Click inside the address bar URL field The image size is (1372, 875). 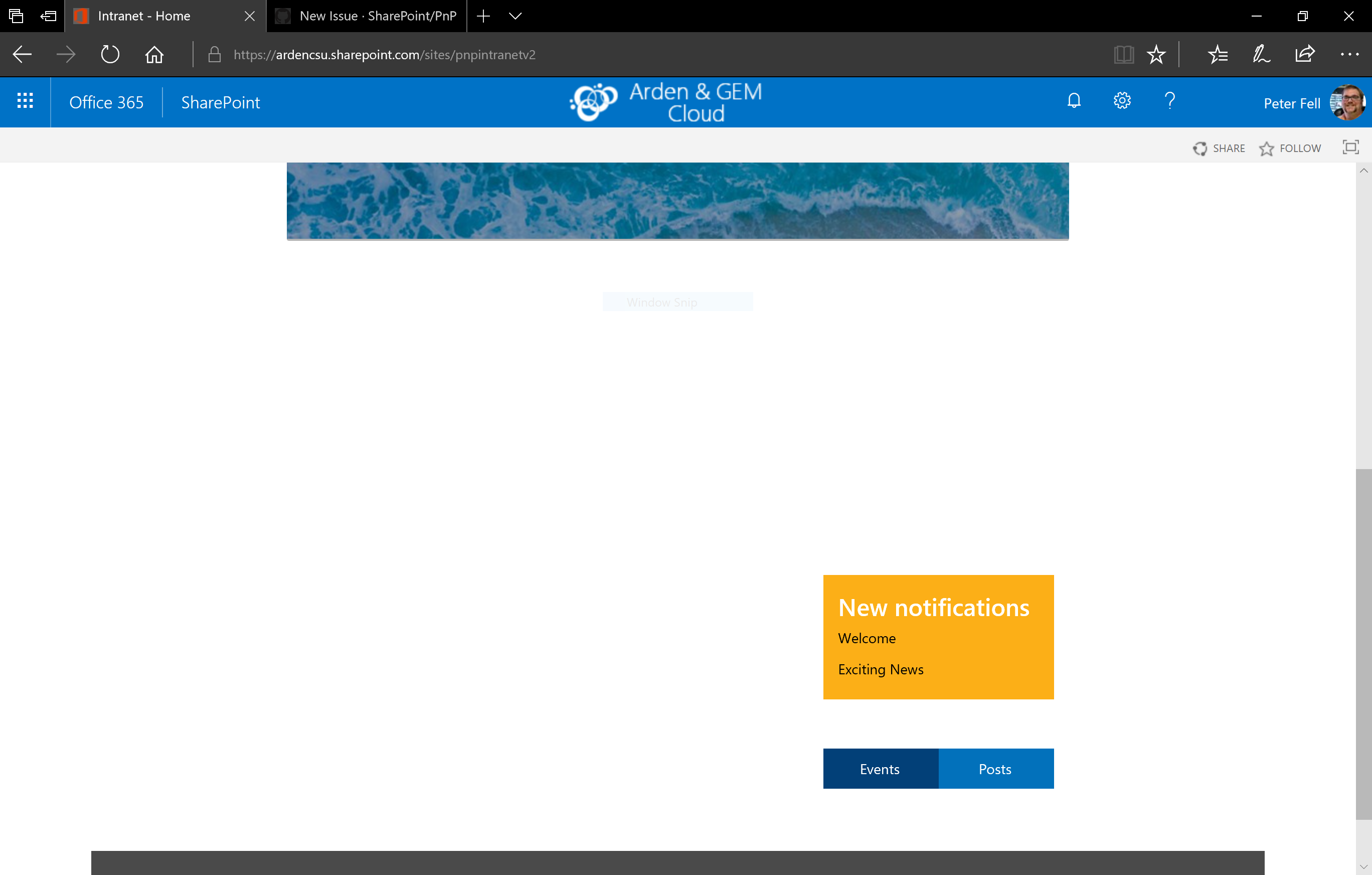tap(384, 54)
